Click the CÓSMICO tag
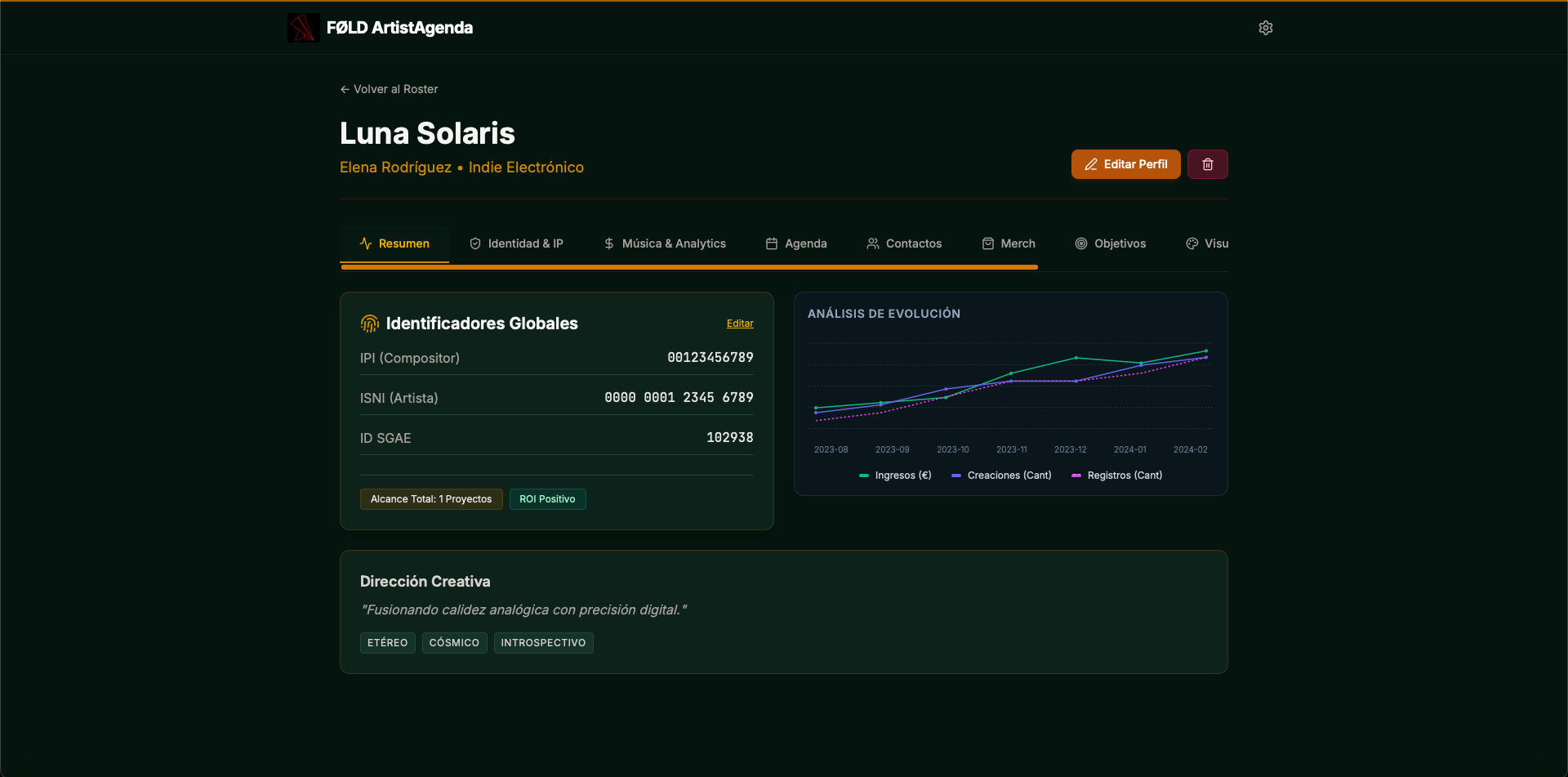This screenshot has width=1568, height=777. click(x=454, y=643)
